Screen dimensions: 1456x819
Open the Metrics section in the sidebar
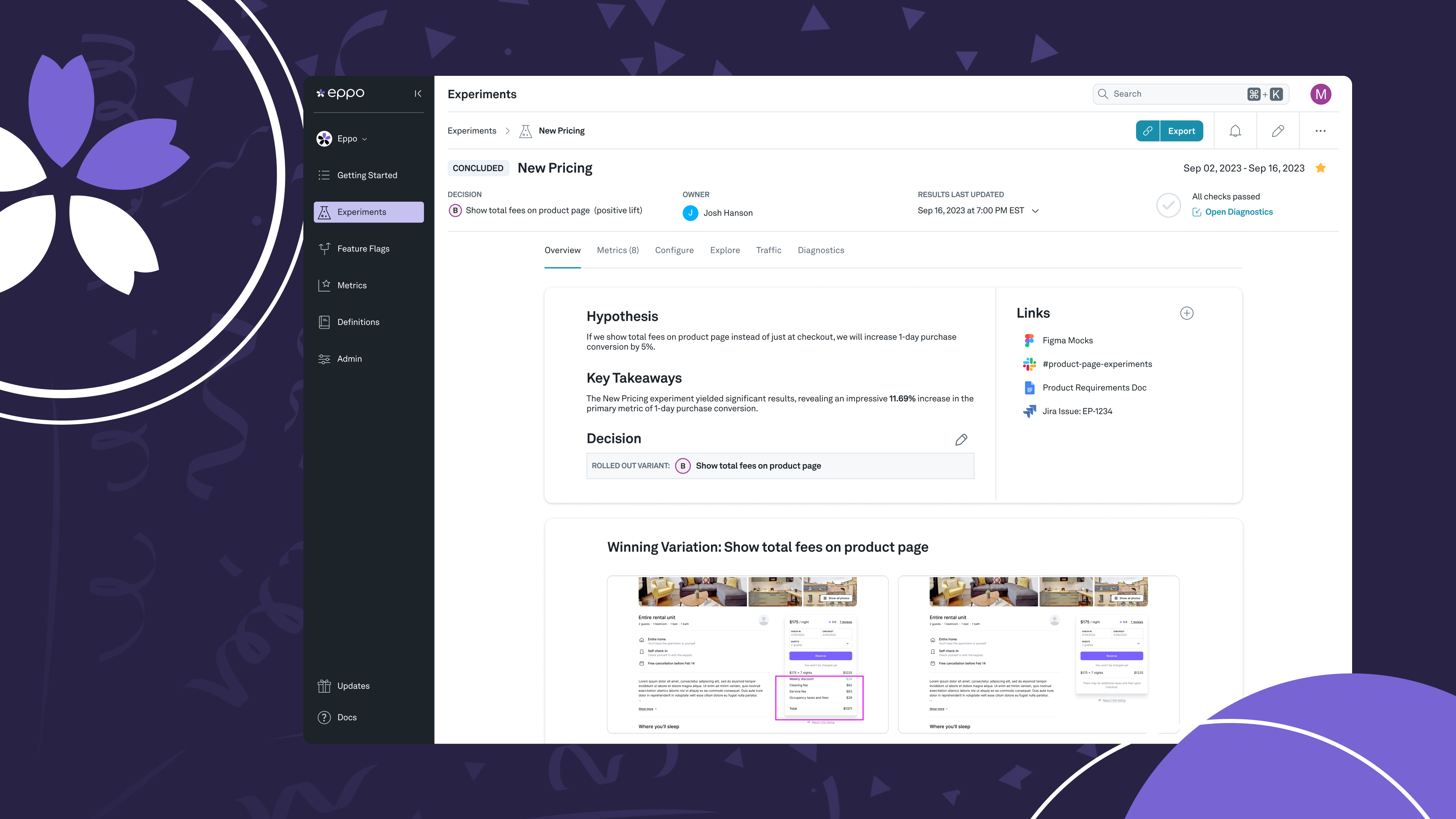(351, 285)
